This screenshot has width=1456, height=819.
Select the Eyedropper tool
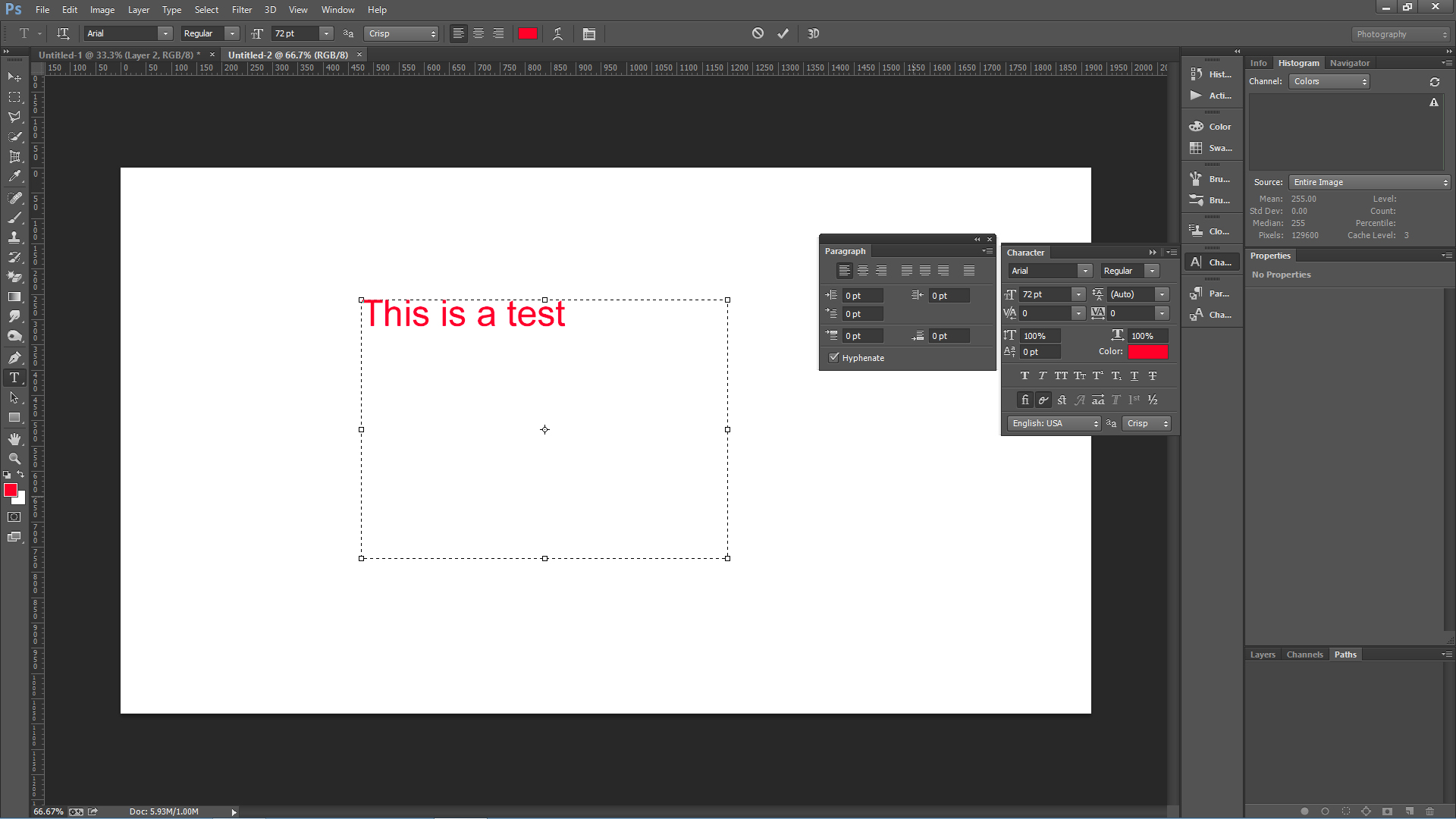pos(14,177)
